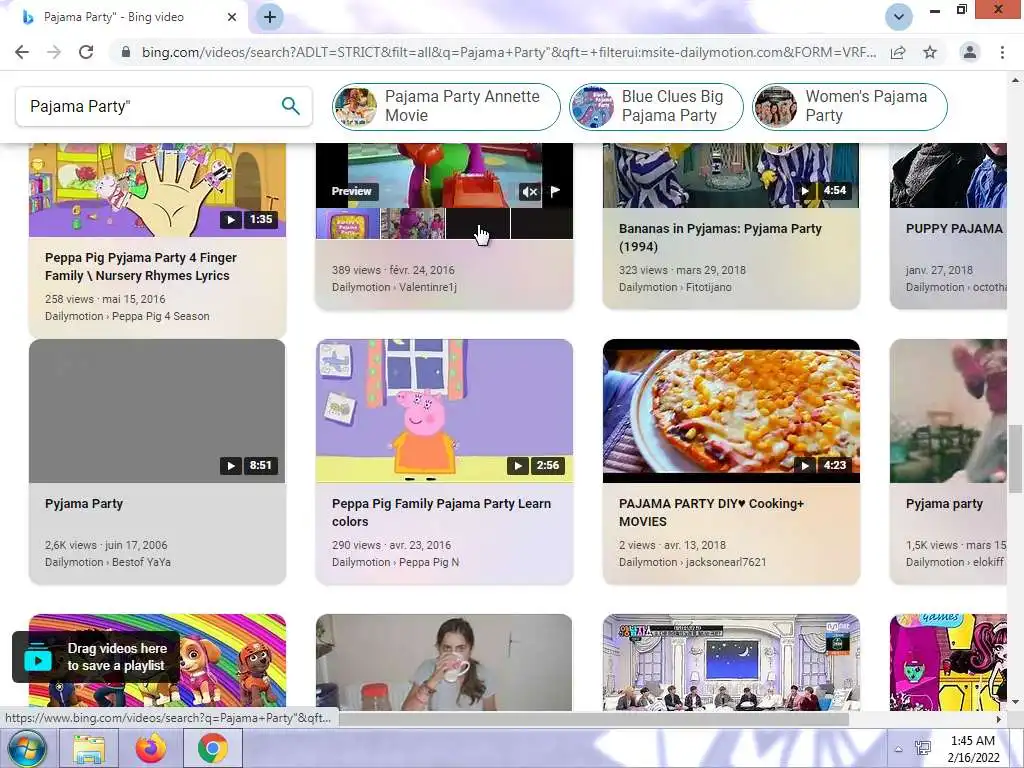Click the drag videos playlist panel

pos(96,657)
